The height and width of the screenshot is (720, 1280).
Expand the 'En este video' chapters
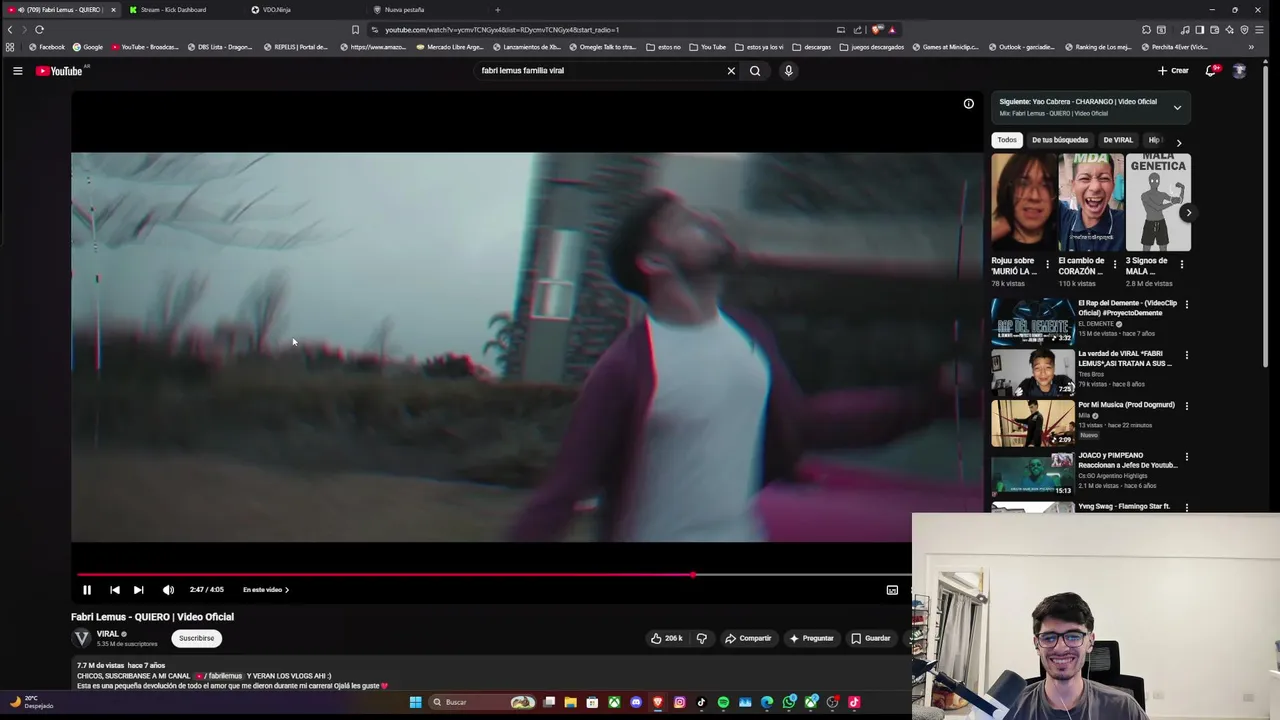[266, 590]
